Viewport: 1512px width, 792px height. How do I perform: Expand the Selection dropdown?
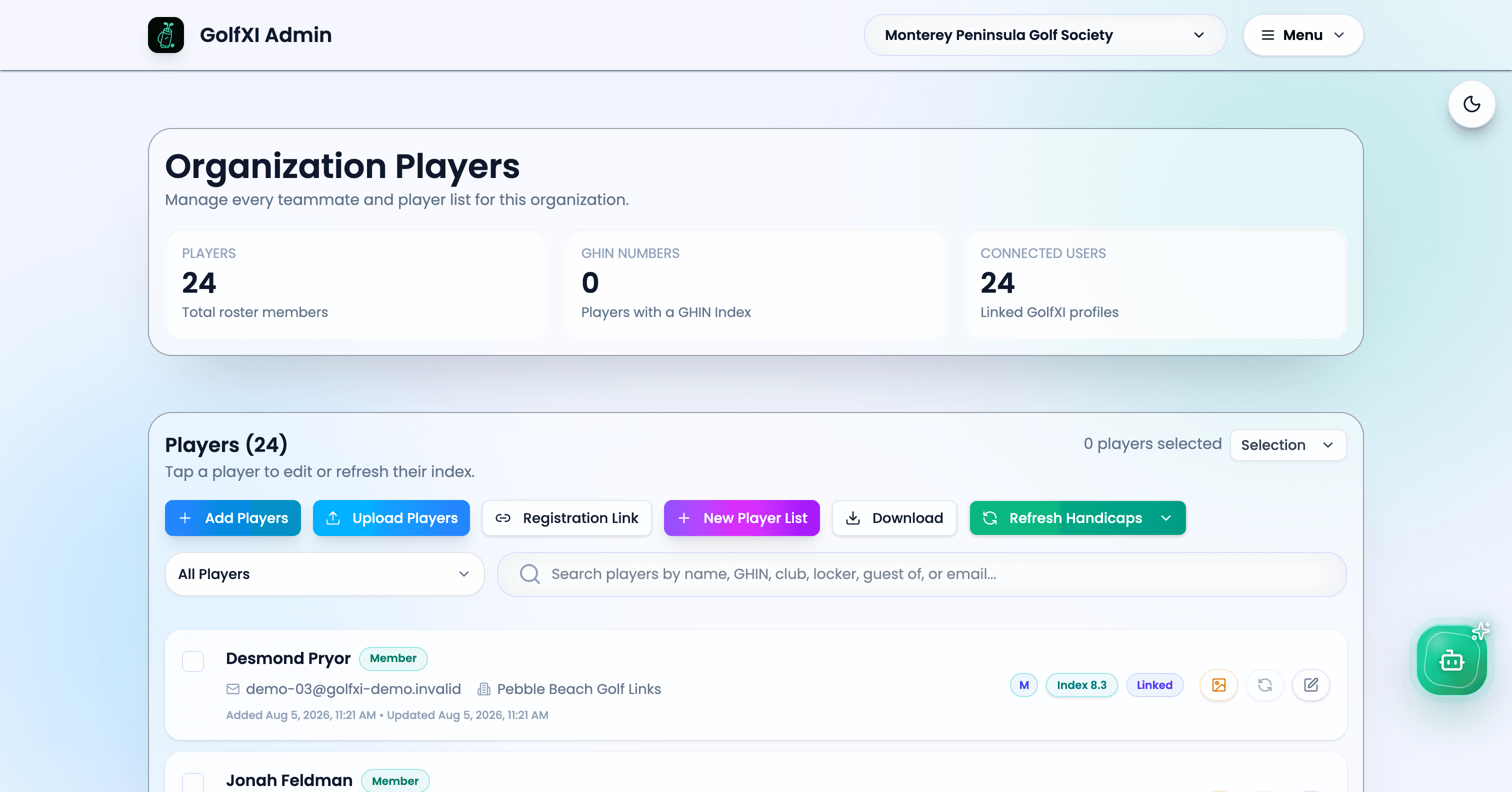[x=1288, y=445]
